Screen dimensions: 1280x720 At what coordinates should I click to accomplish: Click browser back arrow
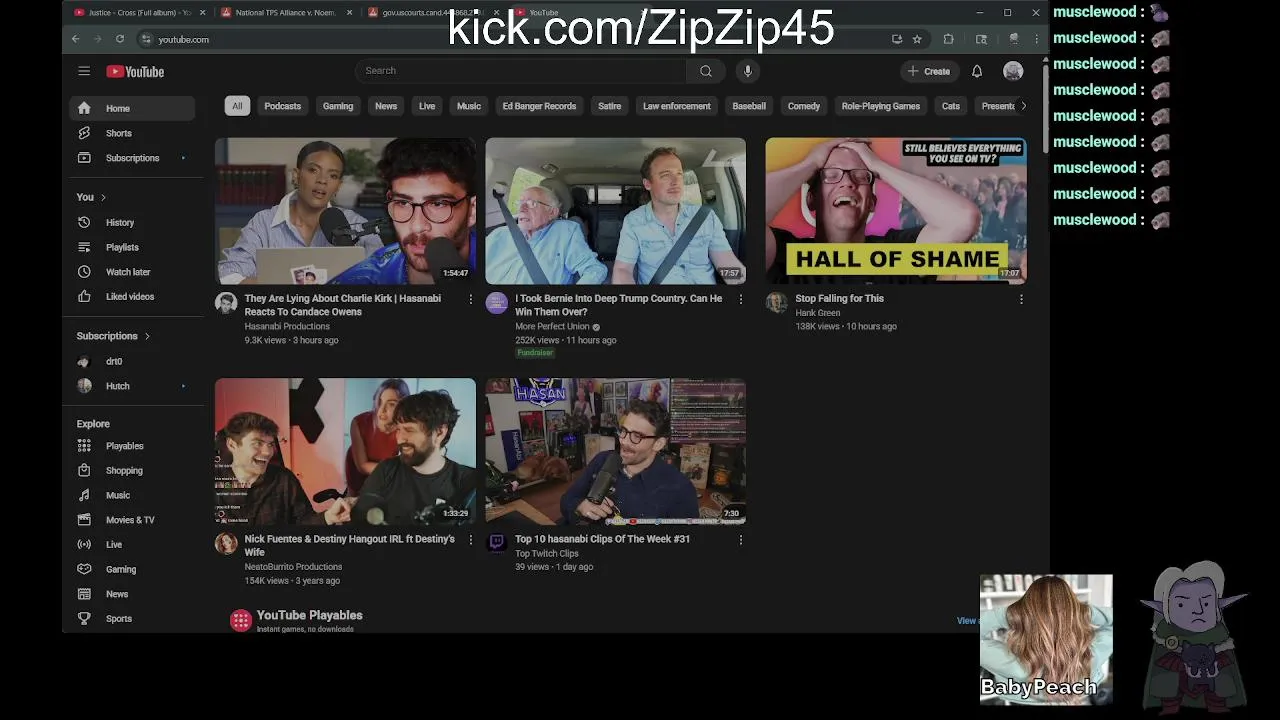coord(75,39)
